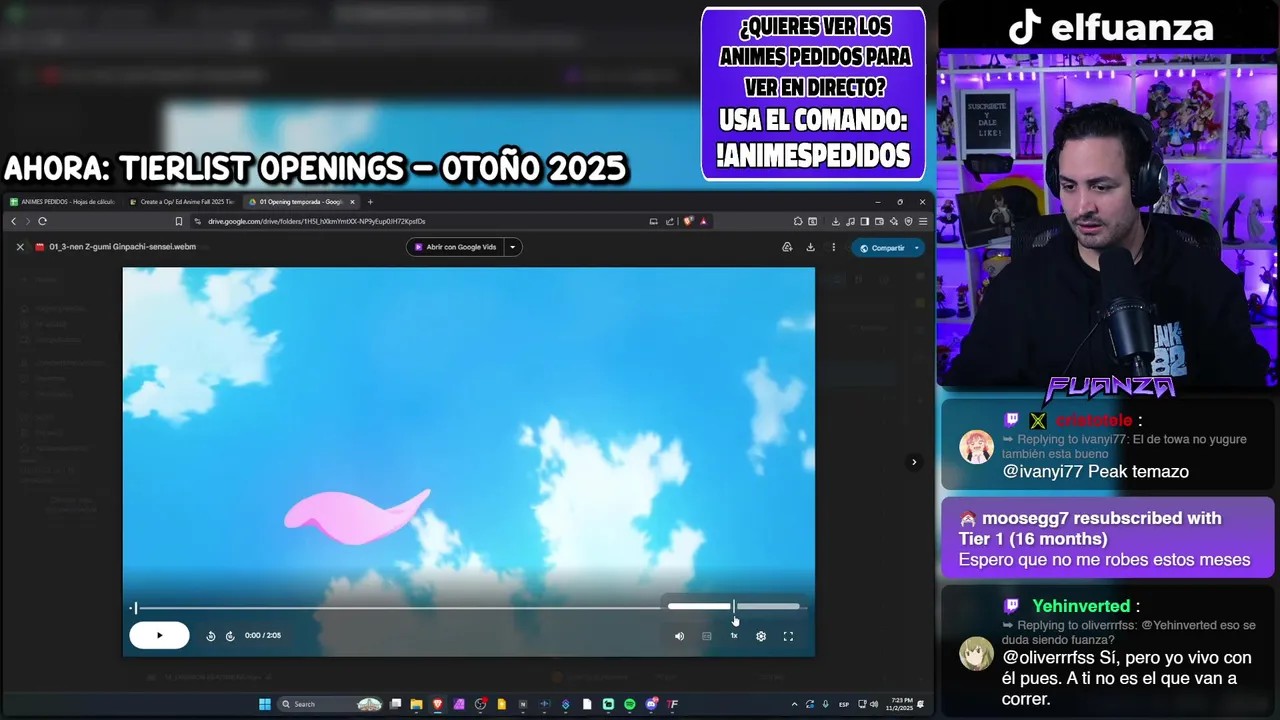Go to next file in Drive preview

914,462
